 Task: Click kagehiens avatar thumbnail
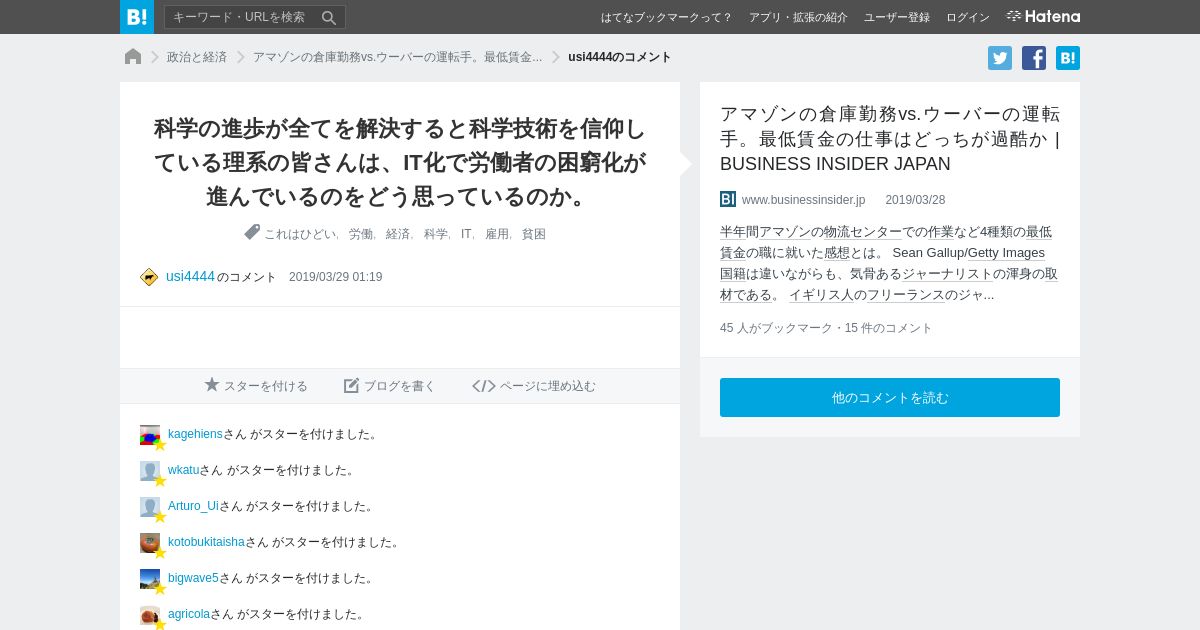(x=150, y=435)
